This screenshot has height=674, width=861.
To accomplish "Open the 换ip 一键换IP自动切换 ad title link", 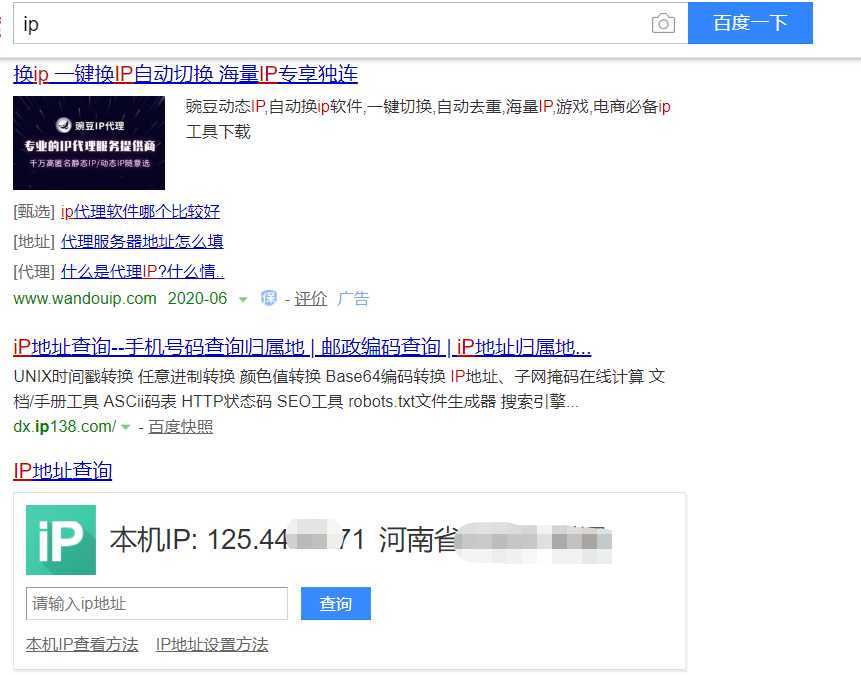I will (186, 74).
